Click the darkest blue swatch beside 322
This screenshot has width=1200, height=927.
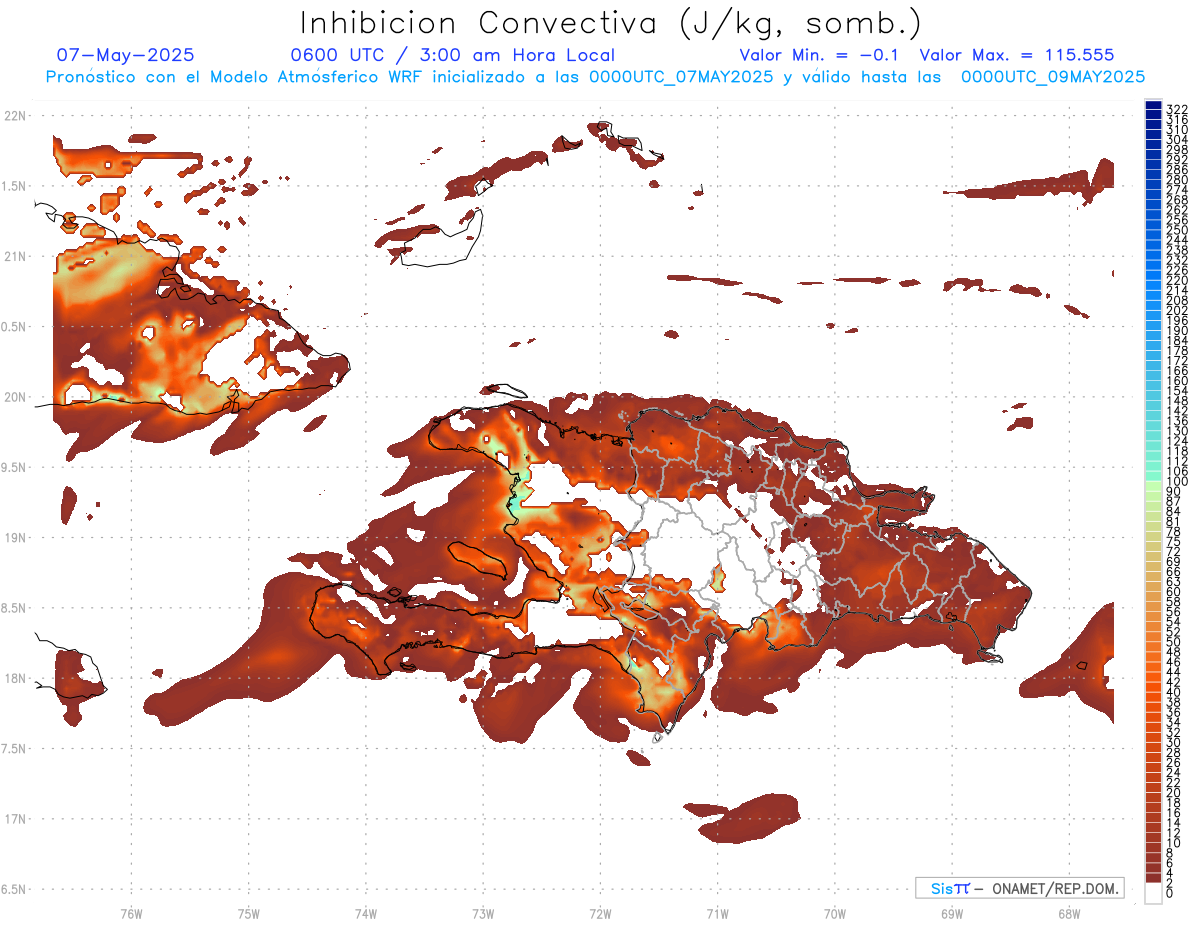[x=1153, y=107]
